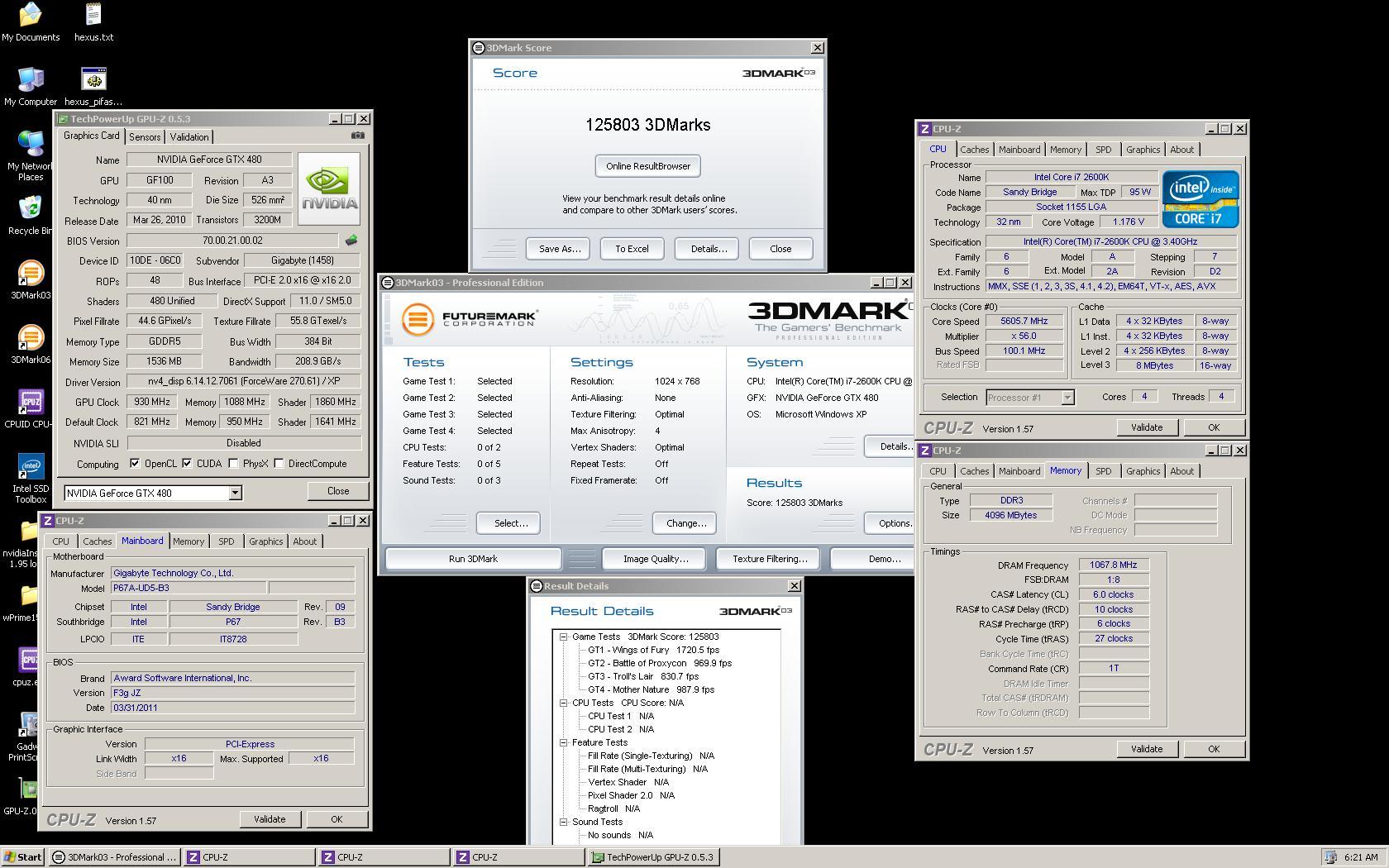Click the system tray icon near the clock
Viewport: 1389px width, 868px height.
click(1329, 857)
